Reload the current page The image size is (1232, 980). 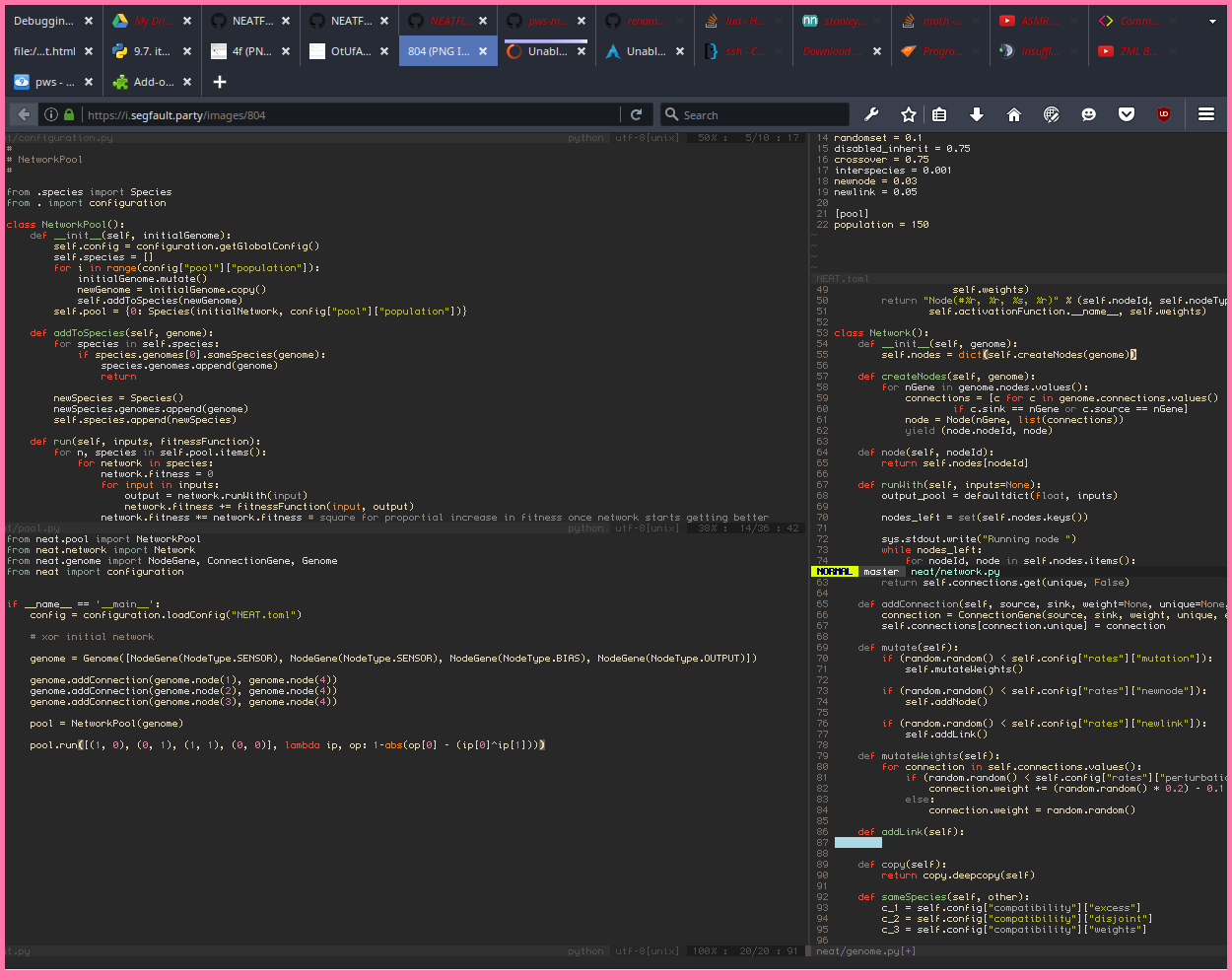click(x=636, y=114)
